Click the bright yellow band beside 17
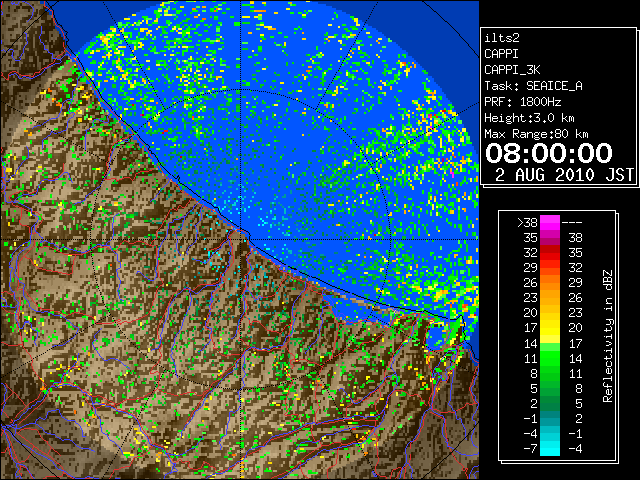This screenshot has height=480, width=640. (550, 328)
